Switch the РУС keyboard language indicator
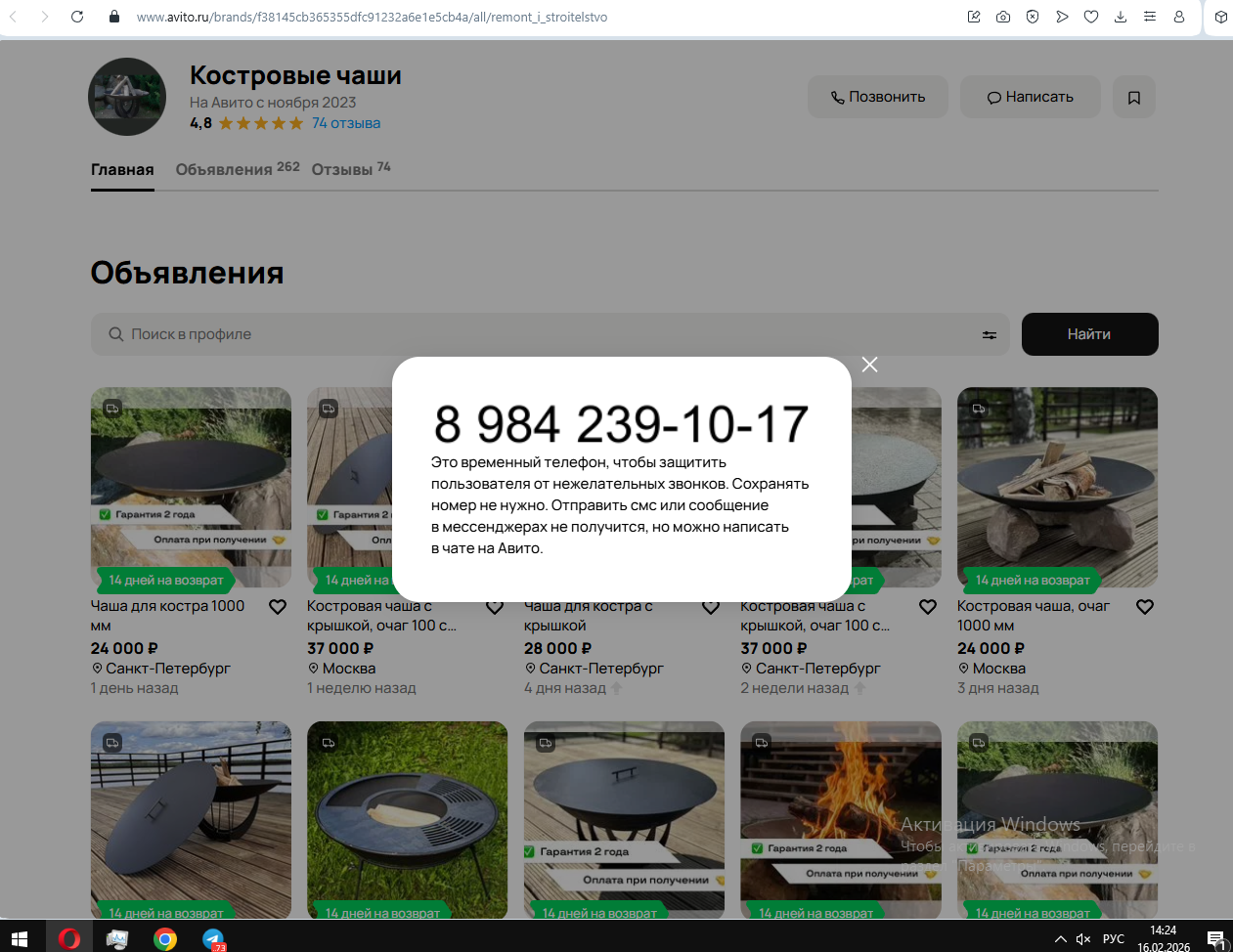1233x952 pixels. pyautogui.click(x=1114, y=939)
